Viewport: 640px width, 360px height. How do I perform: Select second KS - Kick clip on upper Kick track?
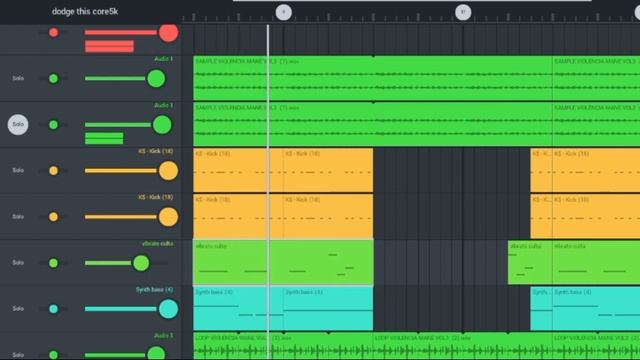[x=328, y=170]
